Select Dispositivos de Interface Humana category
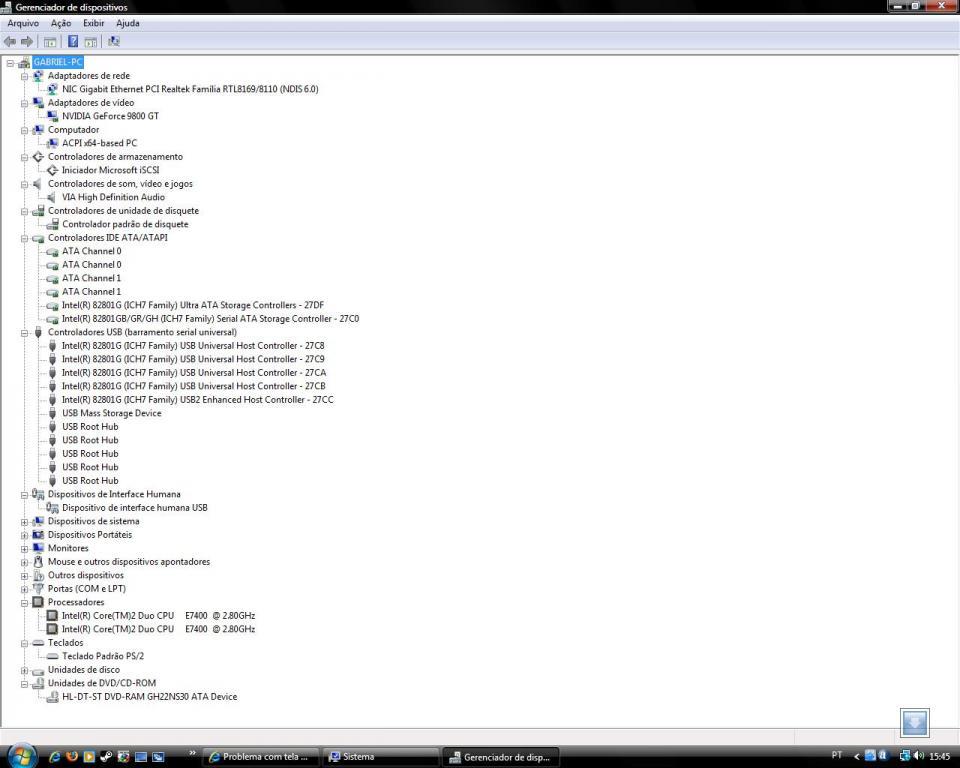 point(114,494)
